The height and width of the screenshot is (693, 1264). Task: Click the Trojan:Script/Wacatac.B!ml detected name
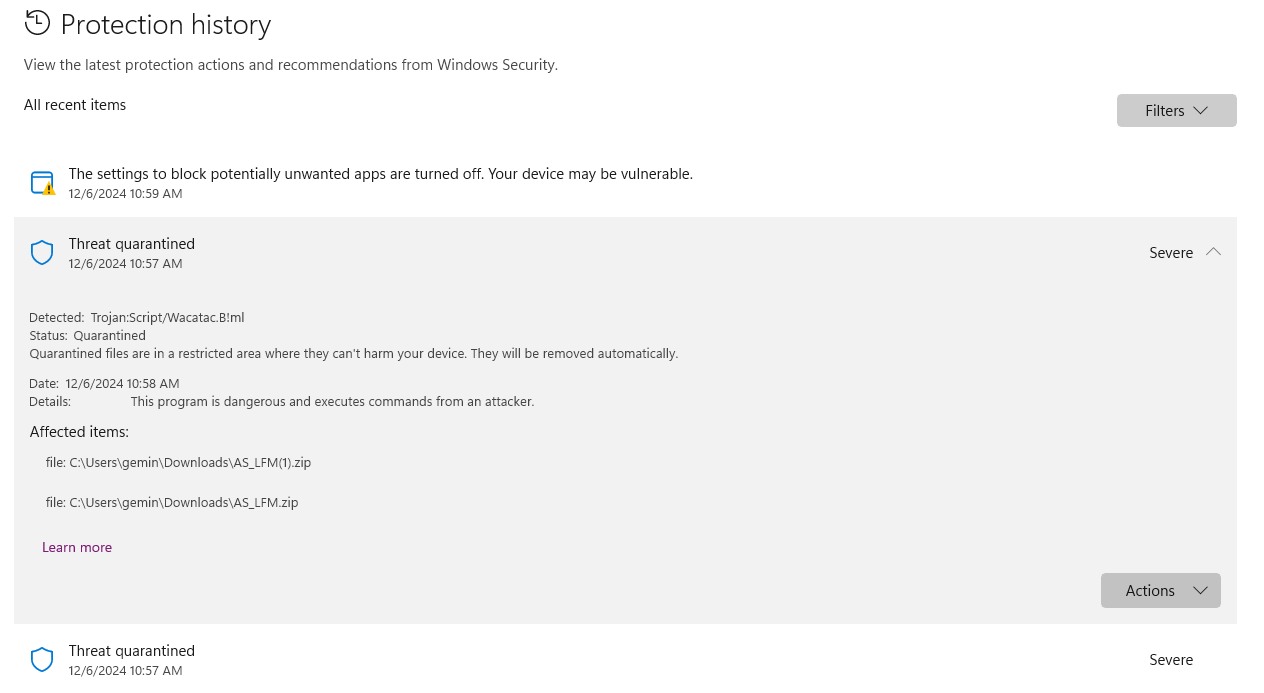[167, 317]
